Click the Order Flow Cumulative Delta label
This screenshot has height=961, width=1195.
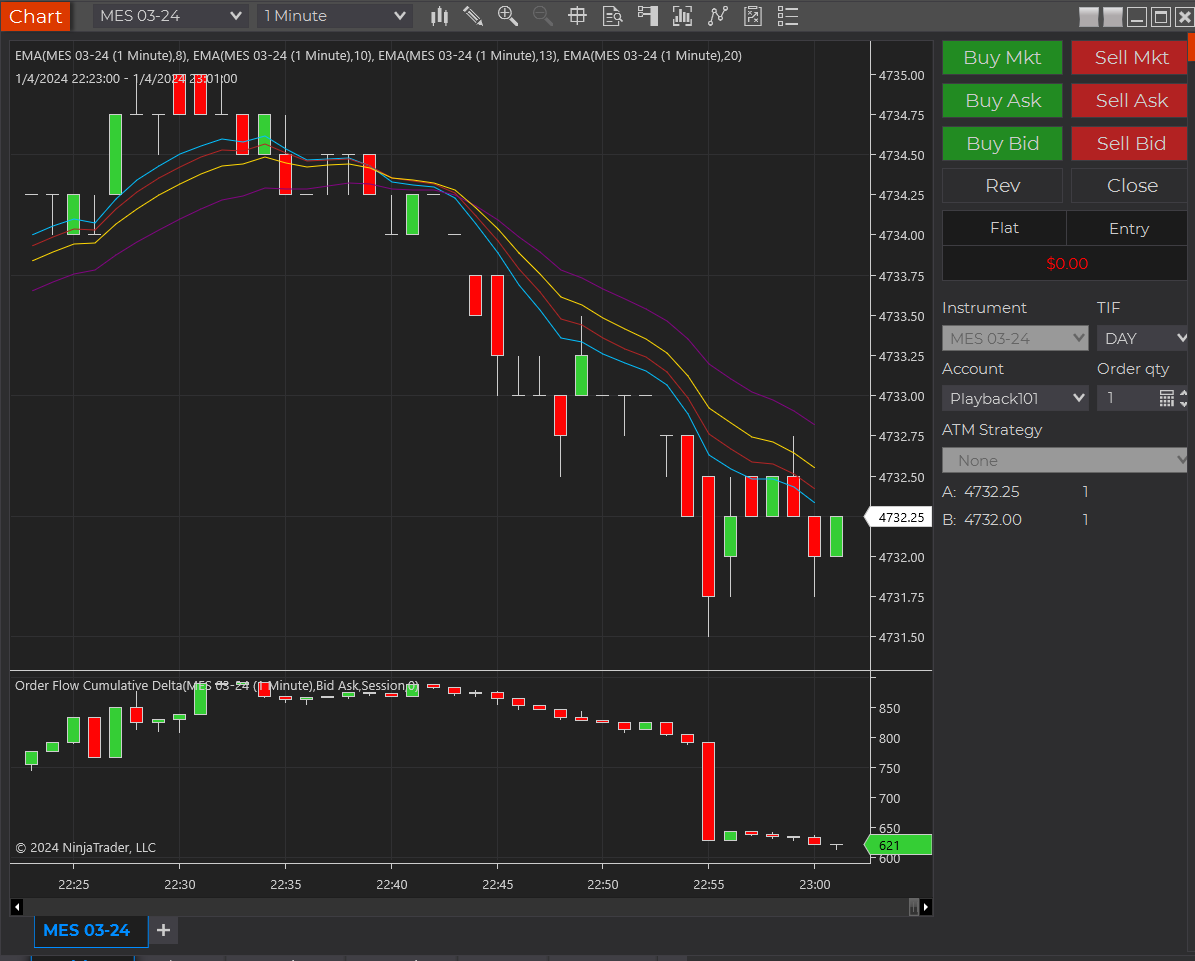216,686
